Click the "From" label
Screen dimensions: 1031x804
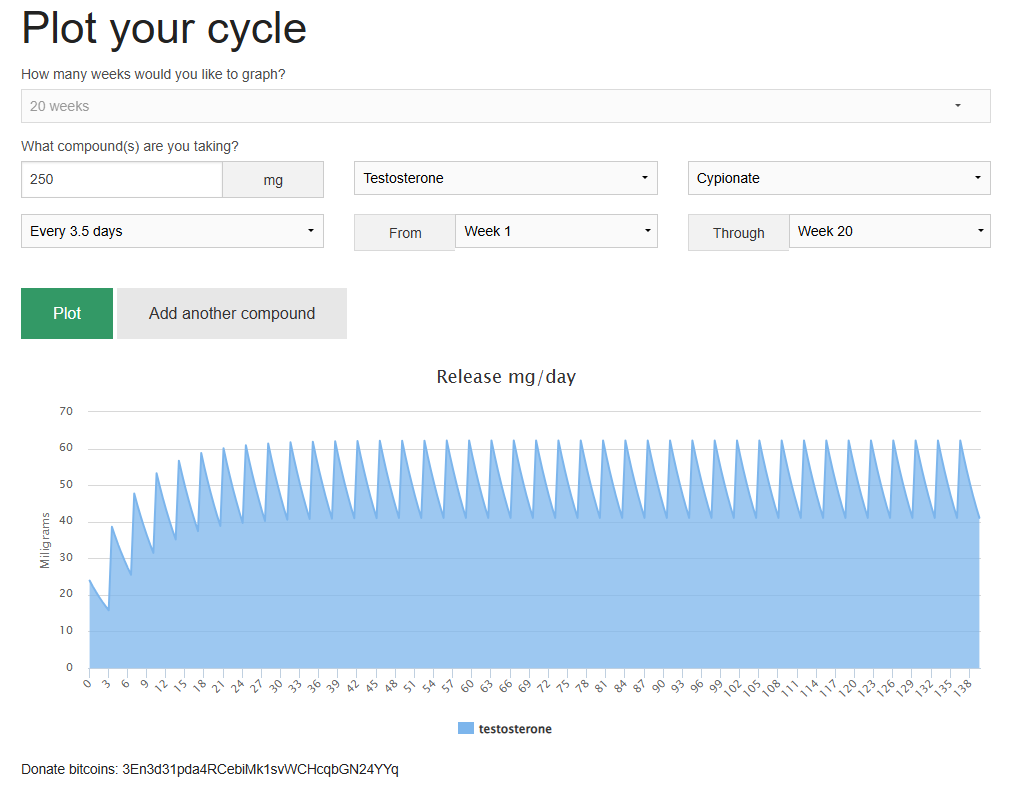coord(405,233)
